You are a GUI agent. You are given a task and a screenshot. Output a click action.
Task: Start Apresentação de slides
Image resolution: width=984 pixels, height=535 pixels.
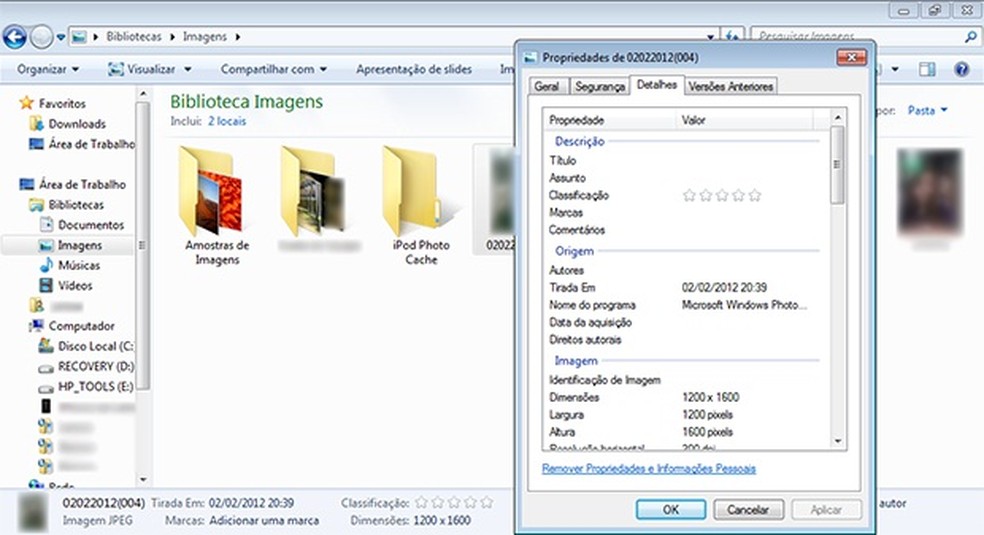click(x=414, y=69)
